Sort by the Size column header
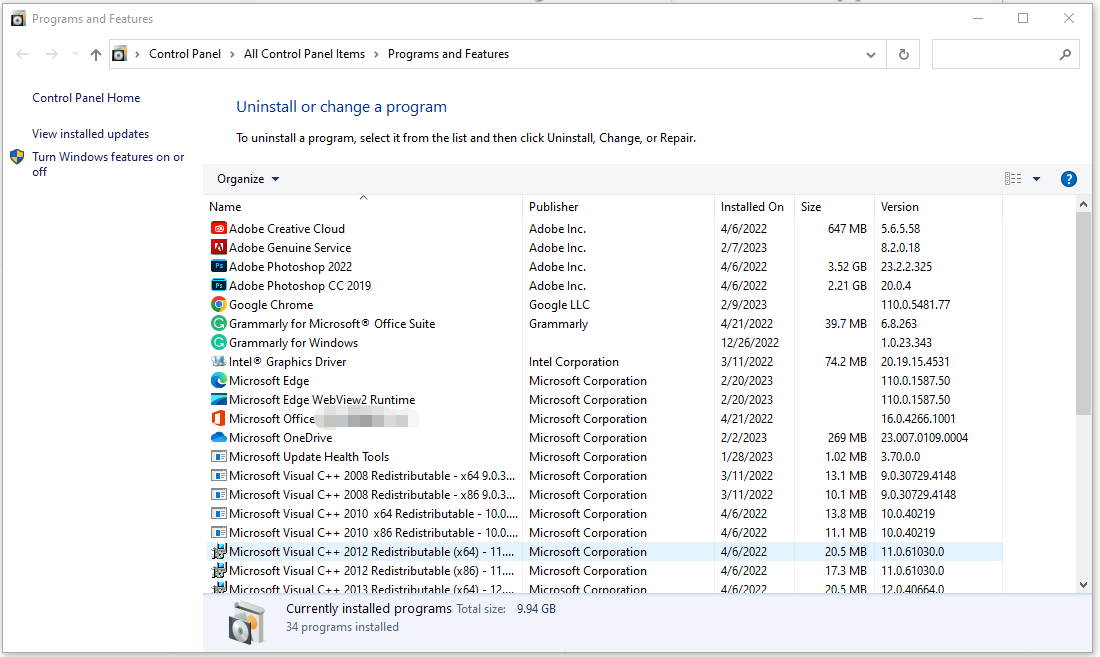Screen dimensions: 1100x657 (x=834, y=207)
